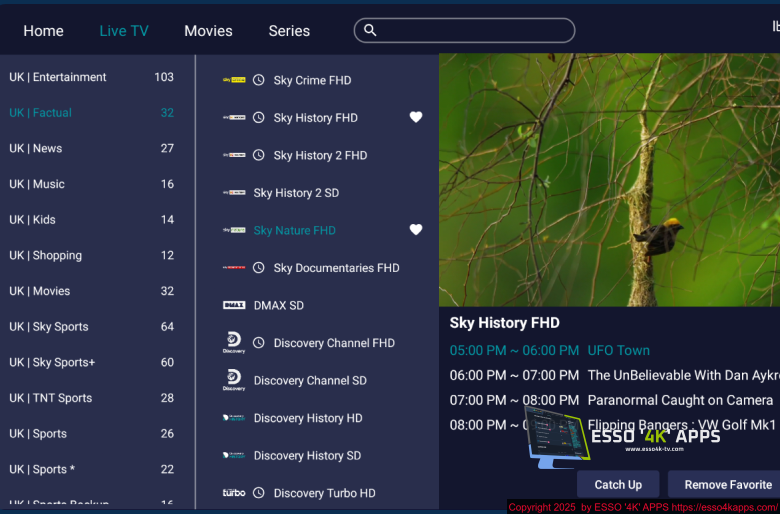
Task: Select the UK | TNT Sports category
Action: [92, 398]
